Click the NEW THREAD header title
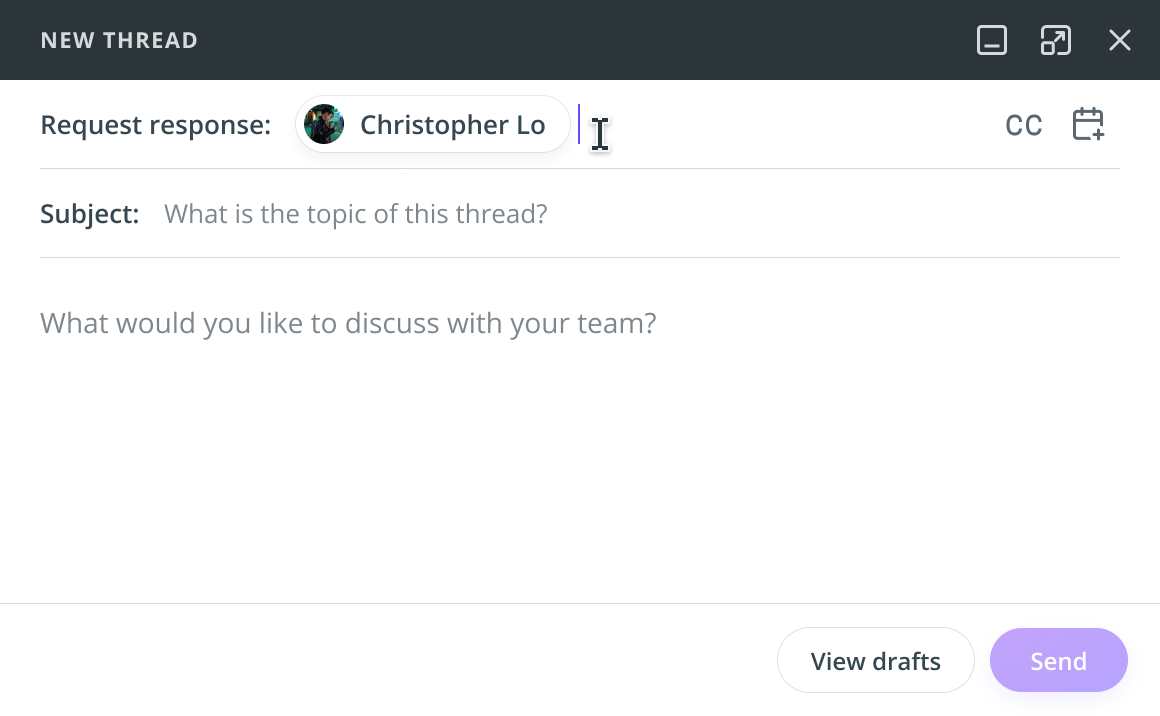The image size is (1160, 716). pos(119,40)
